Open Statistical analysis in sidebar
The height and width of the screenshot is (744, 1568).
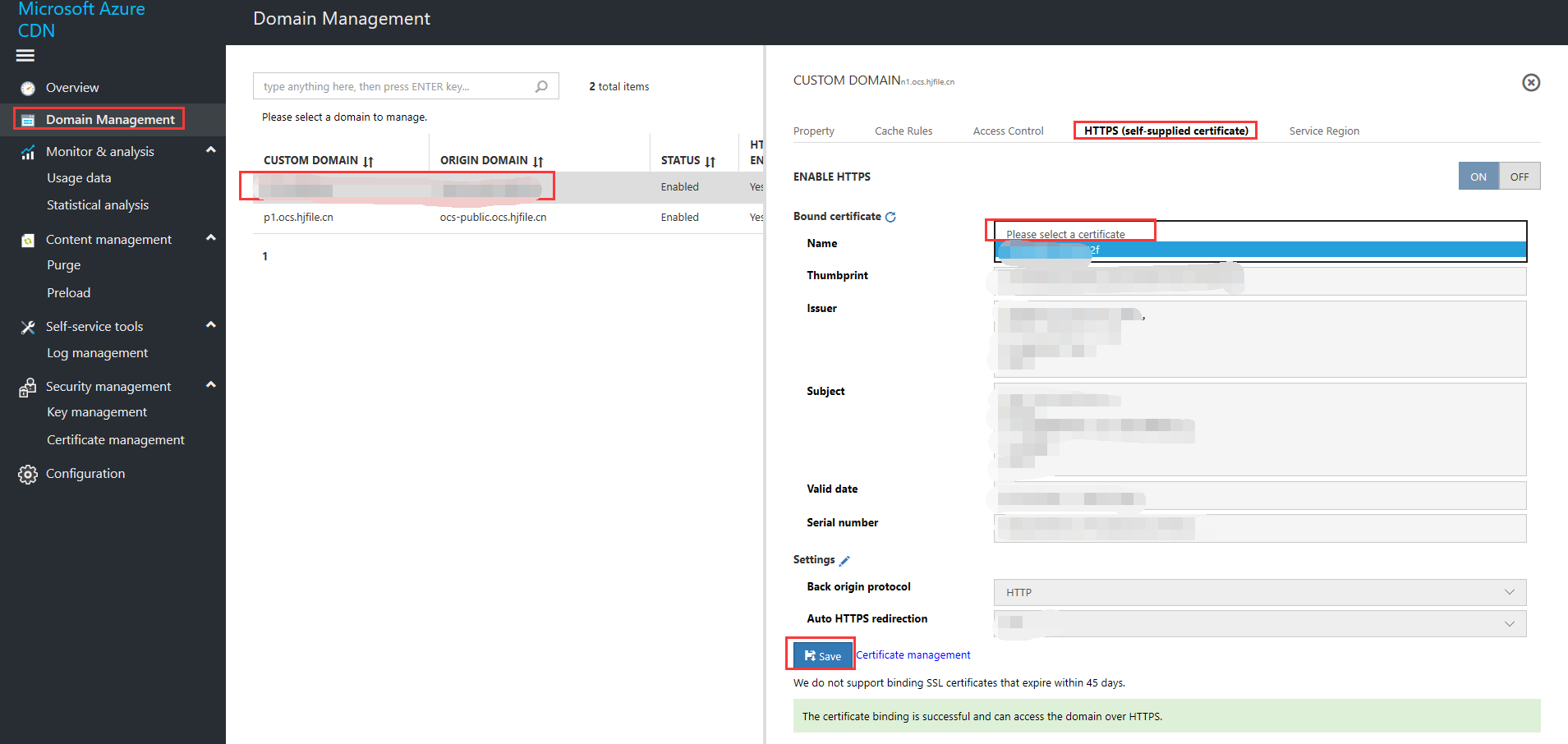click(x=98, y=205)
